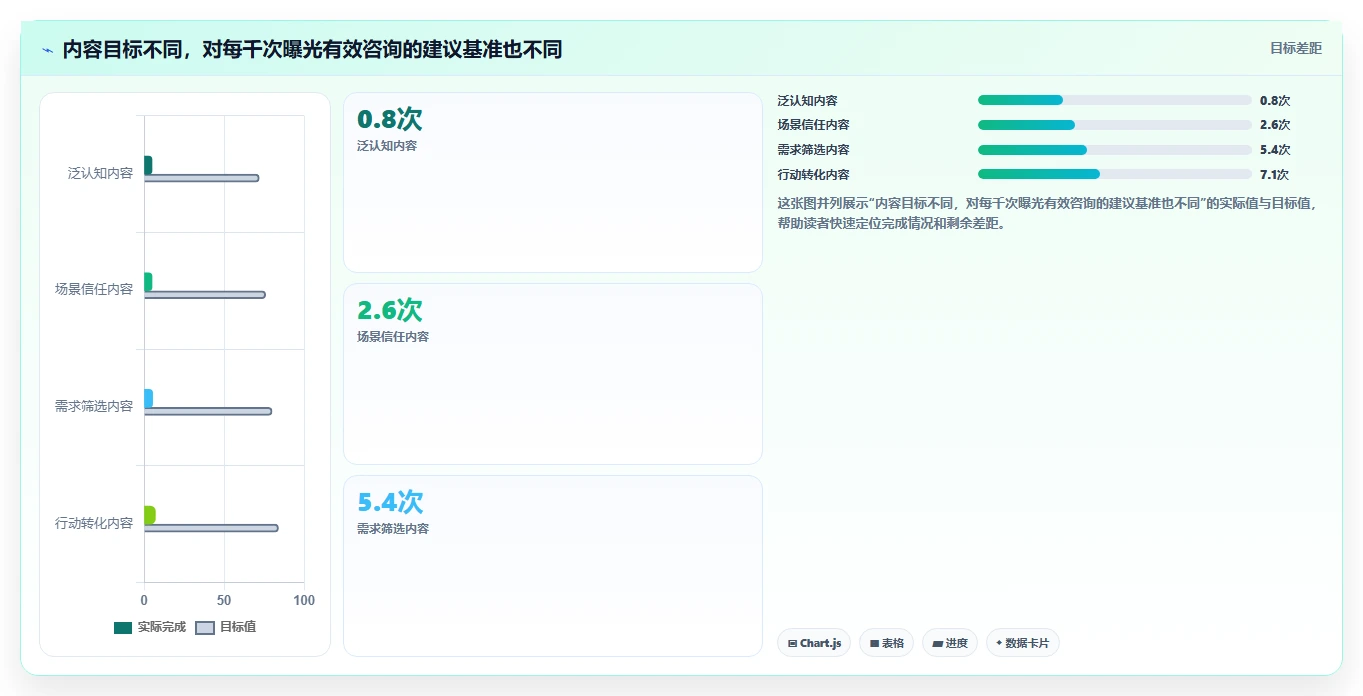
Task: Click the 行动转化内容 target bar in chart
Action: pos(211,528)
